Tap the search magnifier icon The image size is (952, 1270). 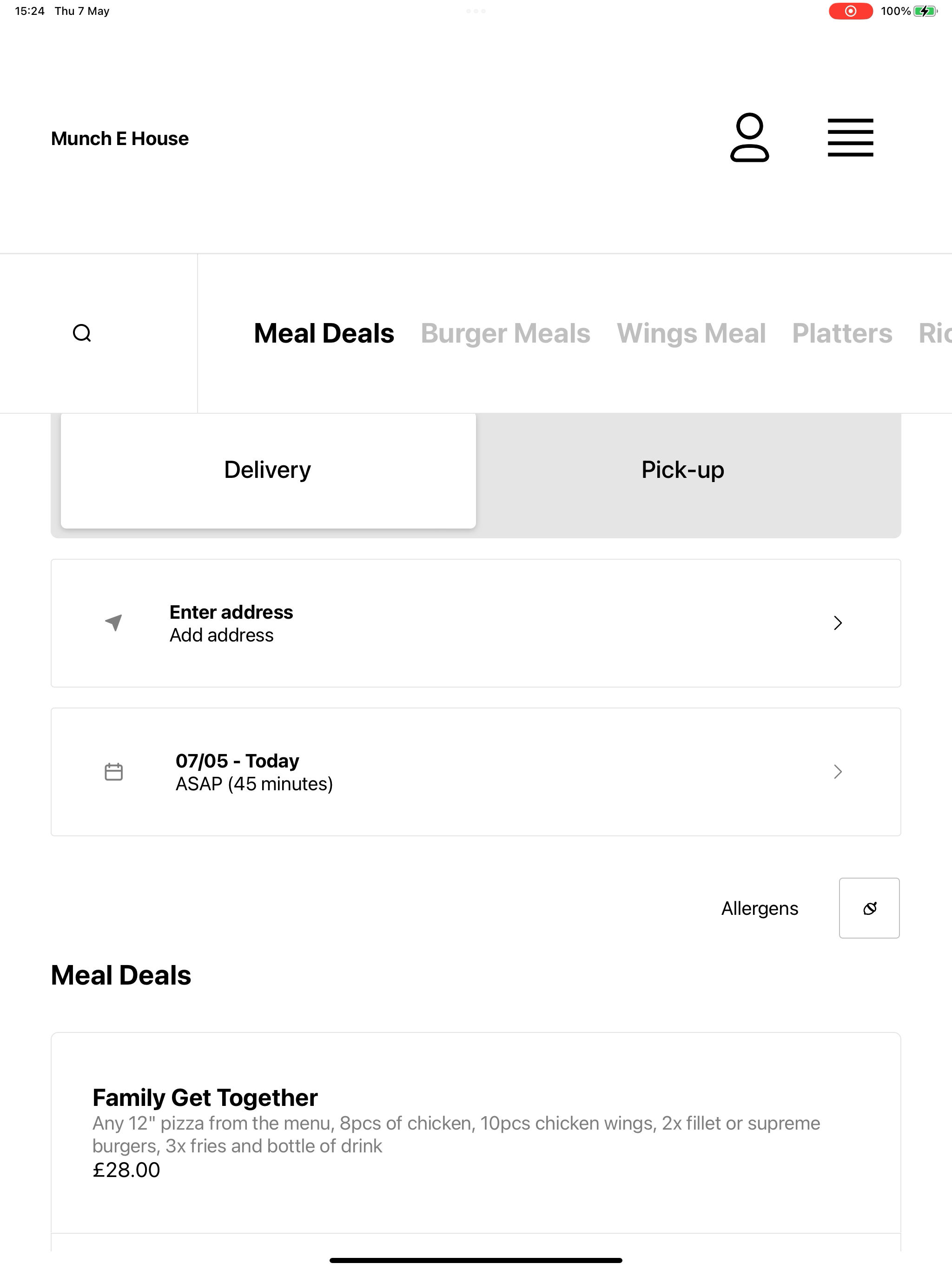(82, 333)
